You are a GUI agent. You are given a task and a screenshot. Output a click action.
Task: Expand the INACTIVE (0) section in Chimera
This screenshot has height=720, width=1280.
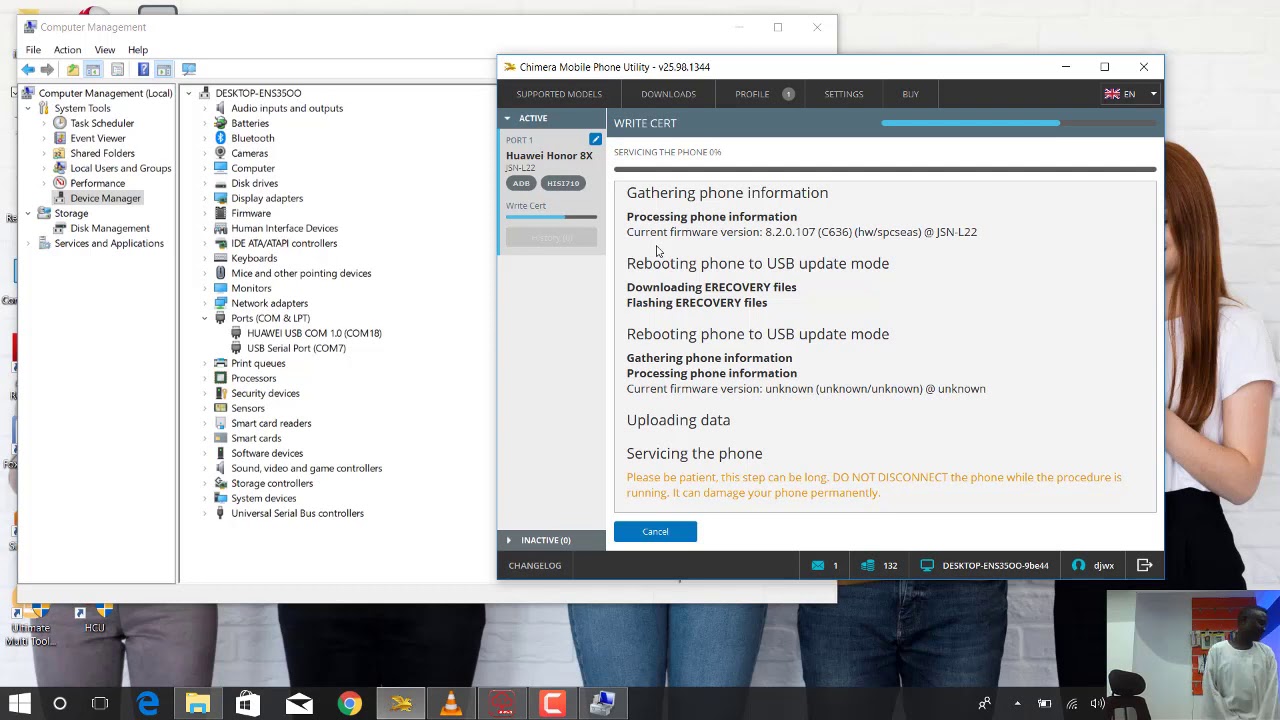click(508, 540)
